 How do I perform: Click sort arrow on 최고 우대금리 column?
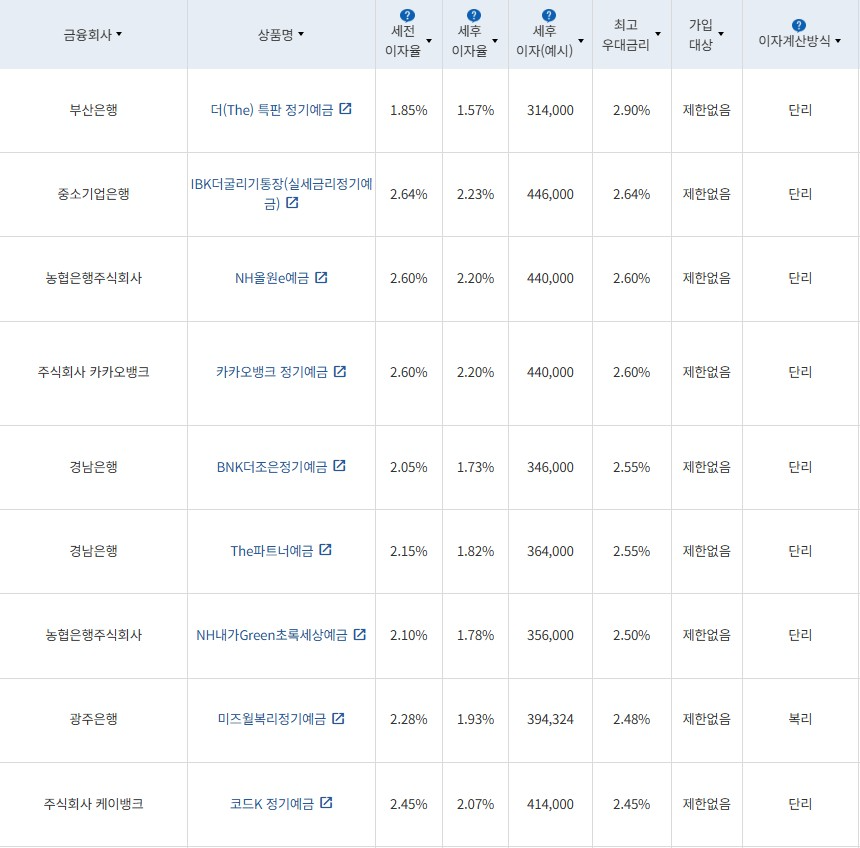[658, 34]
